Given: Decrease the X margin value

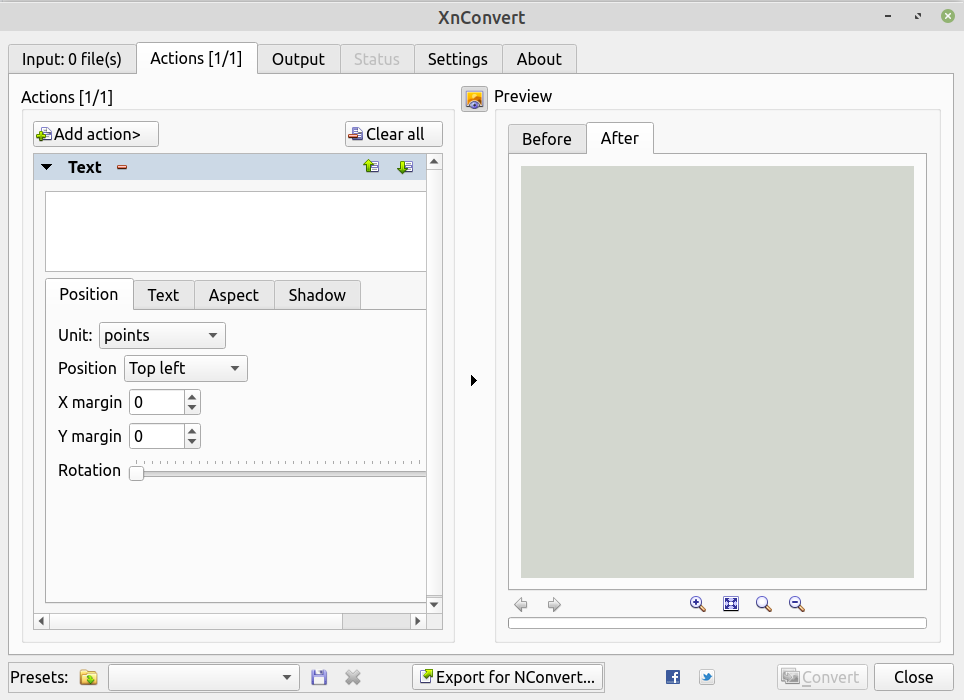Looking at the screenshot, I should [192, 408].
